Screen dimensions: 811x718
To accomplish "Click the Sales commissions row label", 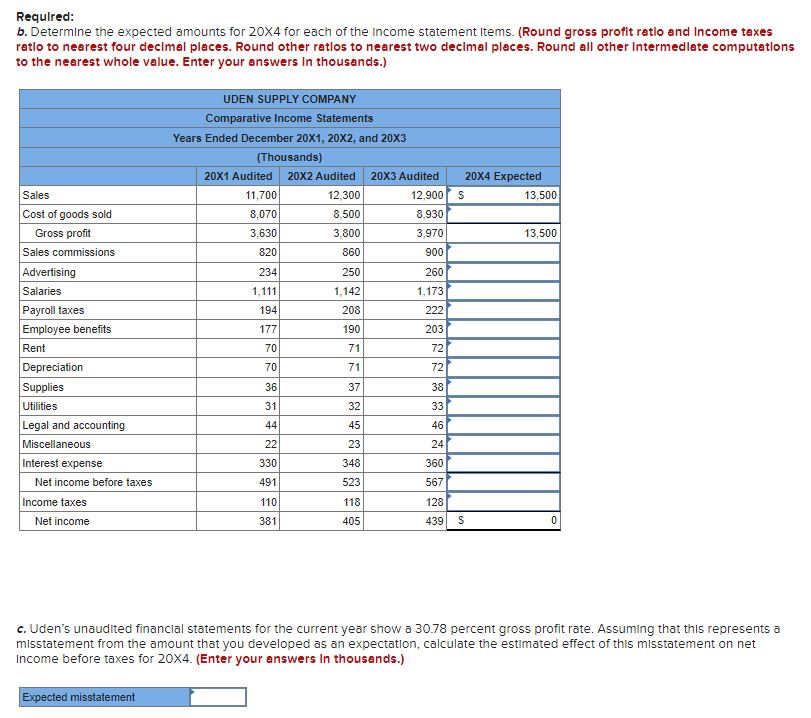I will pyautogui.click(x=68, y=252).
